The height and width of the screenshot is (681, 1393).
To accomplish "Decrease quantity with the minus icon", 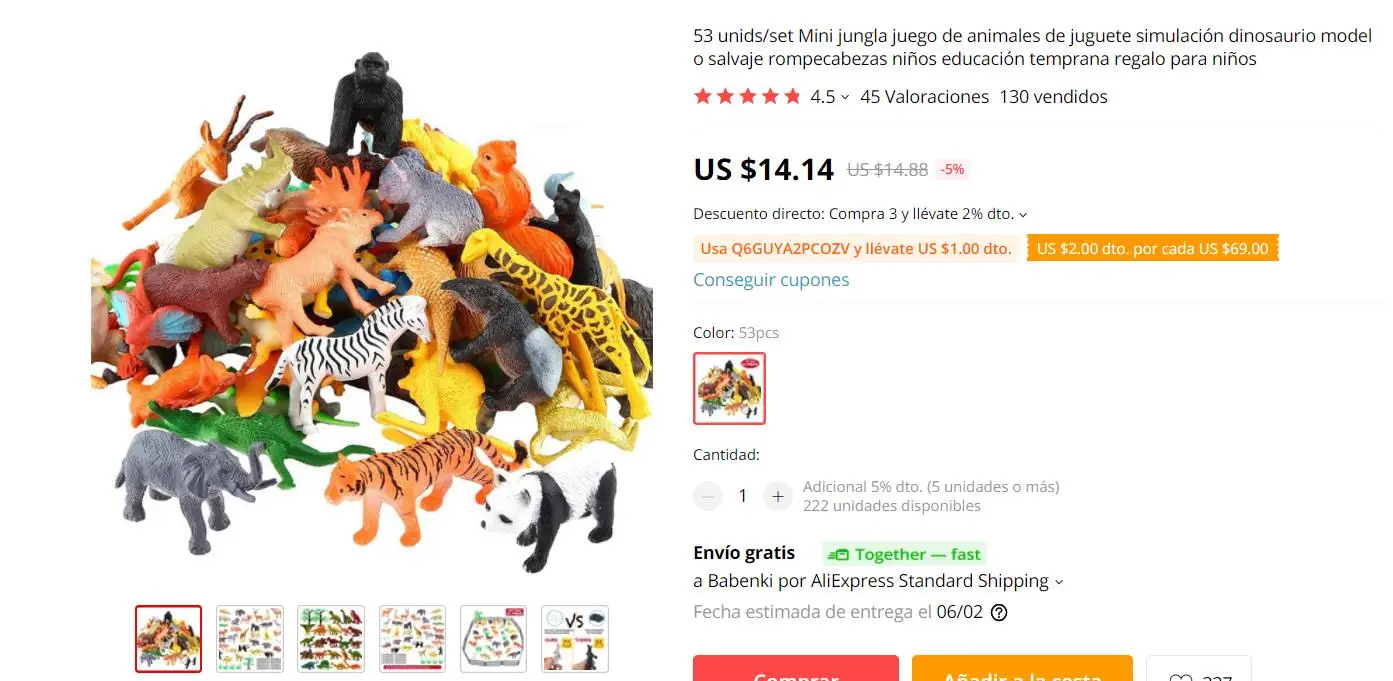I will [x=708, y=496].
